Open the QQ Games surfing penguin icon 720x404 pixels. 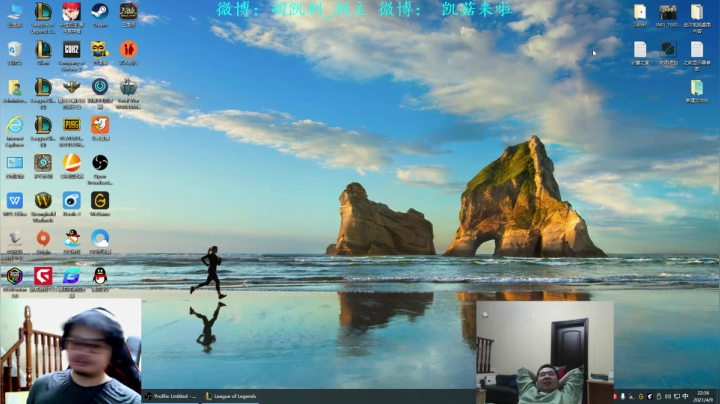coord(72,239)
